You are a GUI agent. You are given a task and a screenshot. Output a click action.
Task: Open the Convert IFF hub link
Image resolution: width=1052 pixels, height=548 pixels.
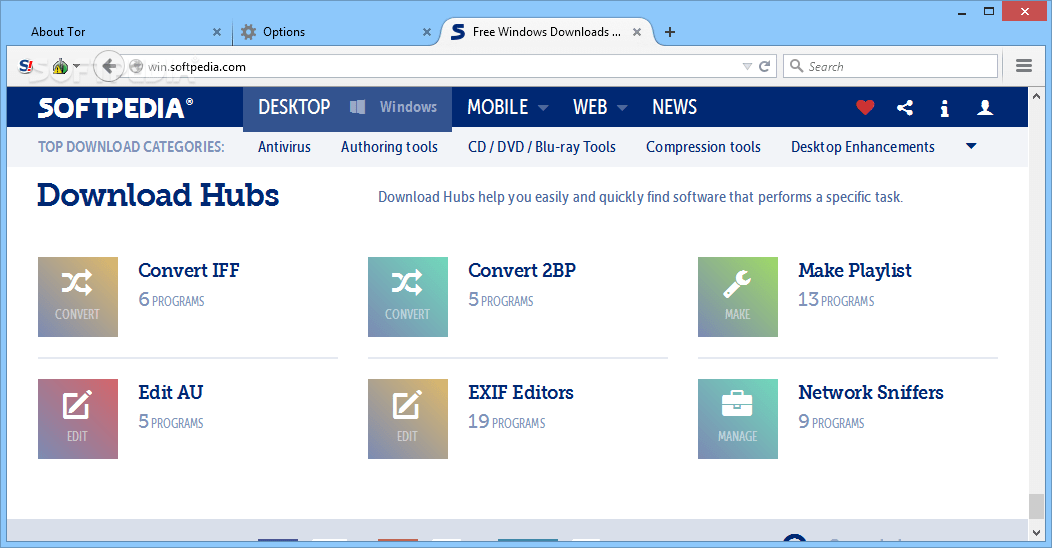[x=189, y=270]
